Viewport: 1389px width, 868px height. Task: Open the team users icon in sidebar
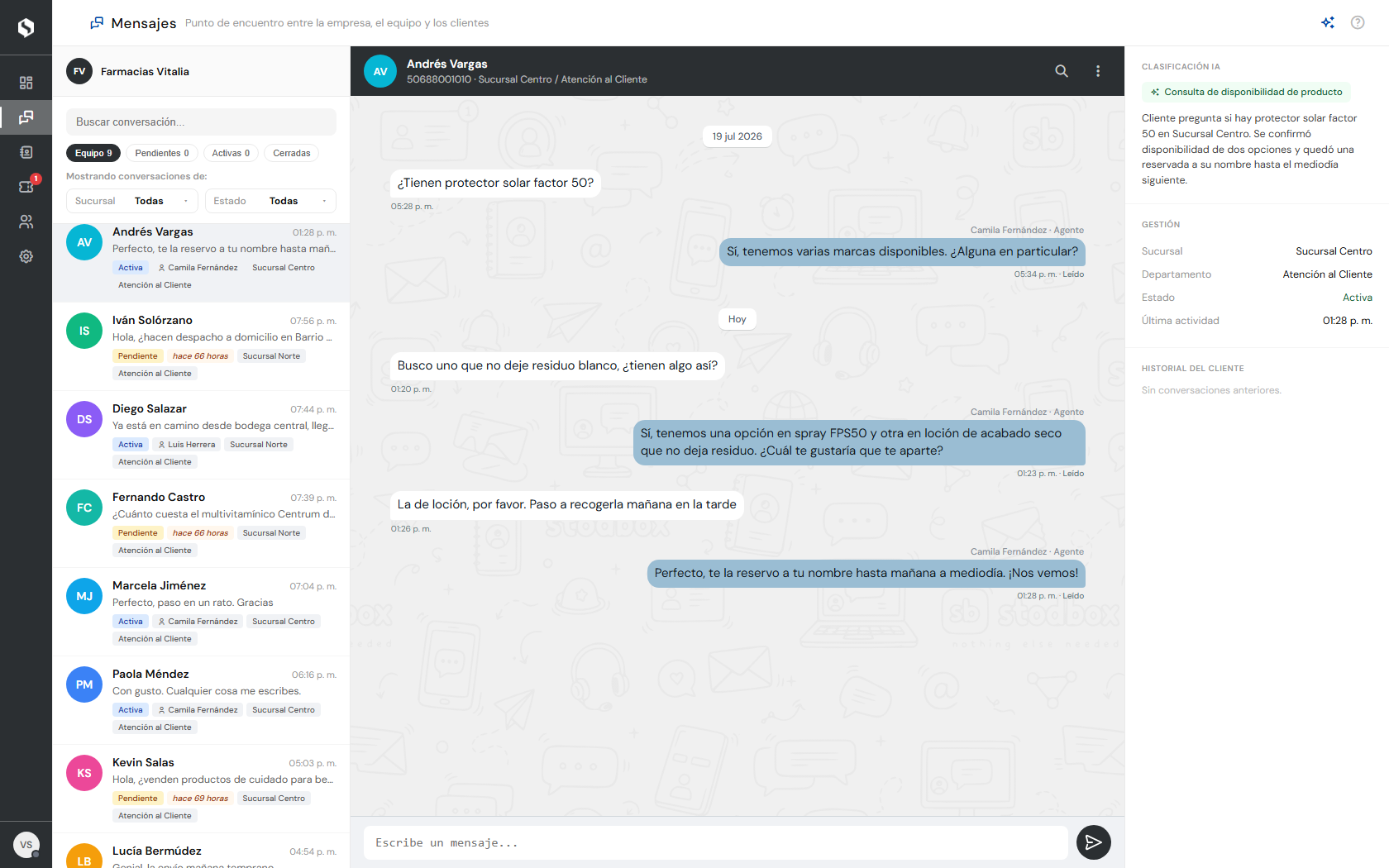coord(26,222)
